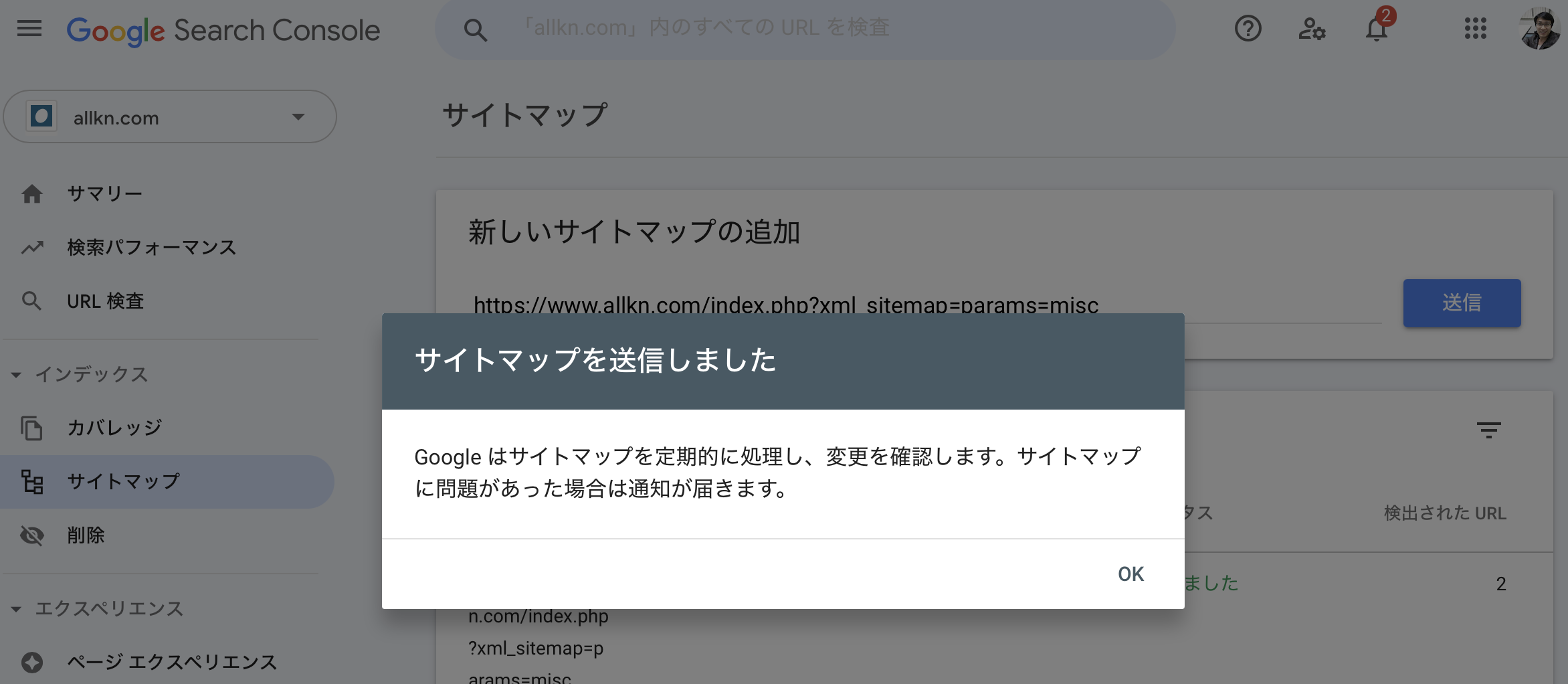Click the detected URL count 2
The height and width of the screenshot is (684, 1568).
(1501, 584)
